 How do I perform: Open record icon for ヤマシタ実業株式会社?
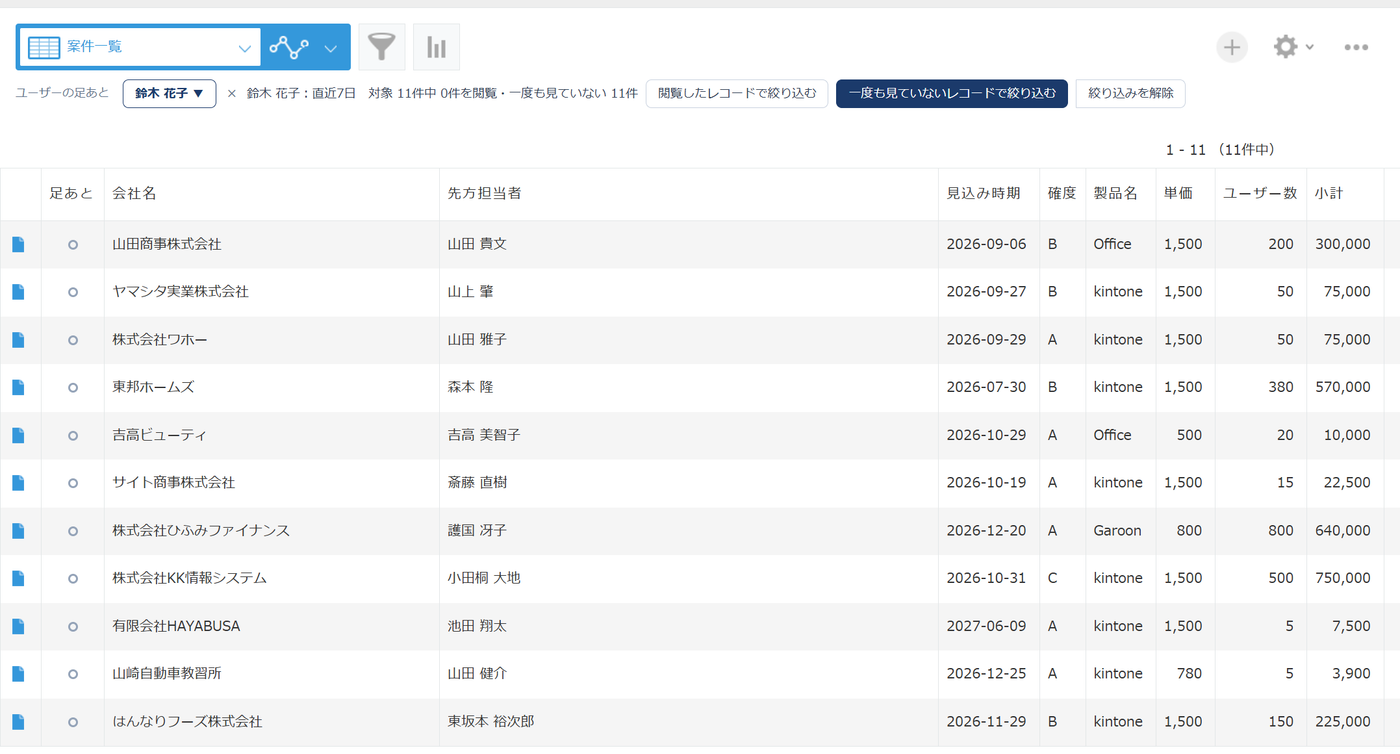coord(18,292)
